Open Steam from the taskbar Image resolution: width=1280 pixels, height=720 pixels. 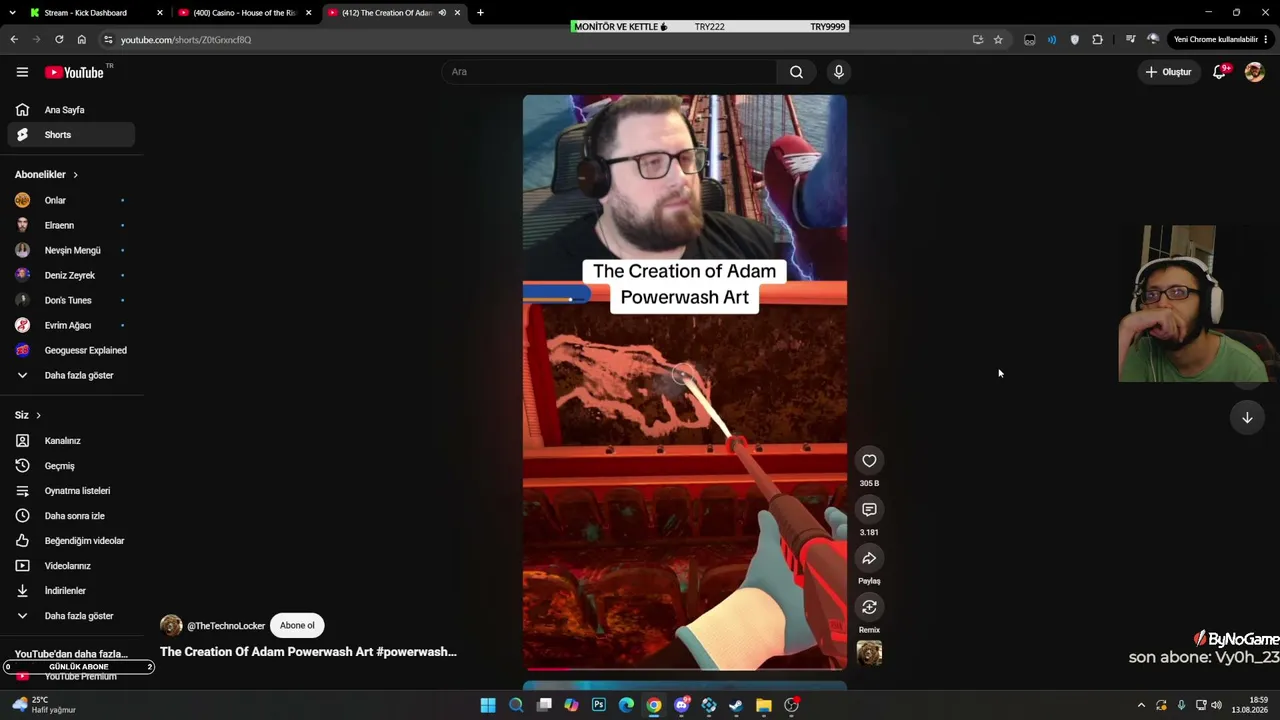[736, 705]
